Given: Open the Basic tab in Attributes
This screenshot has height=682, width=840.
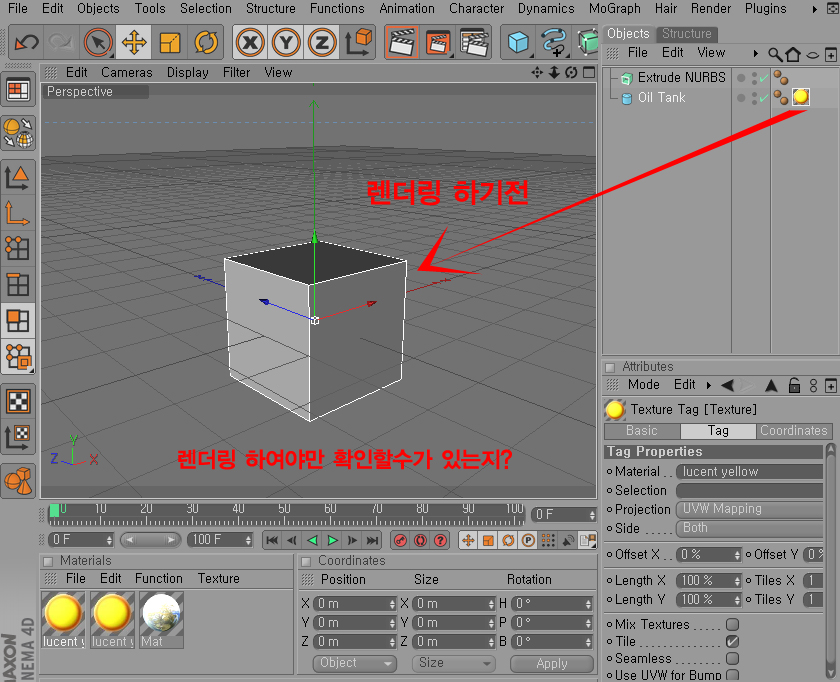Looking at the screenshot, I should [x=642, y=431].
